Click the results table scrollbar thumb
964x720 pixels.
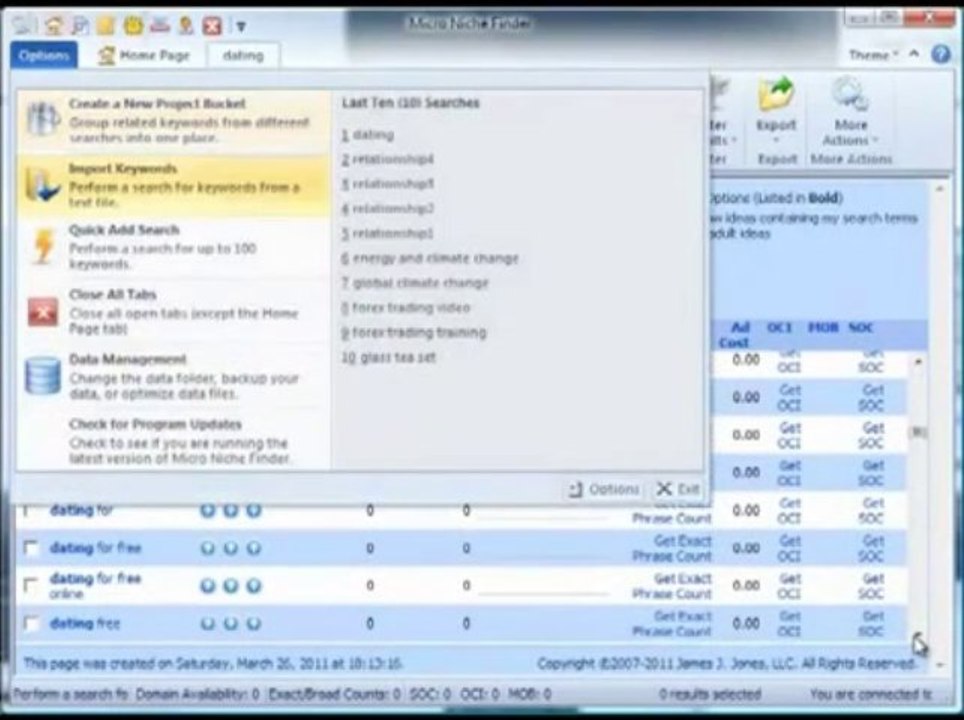(917, 432)
